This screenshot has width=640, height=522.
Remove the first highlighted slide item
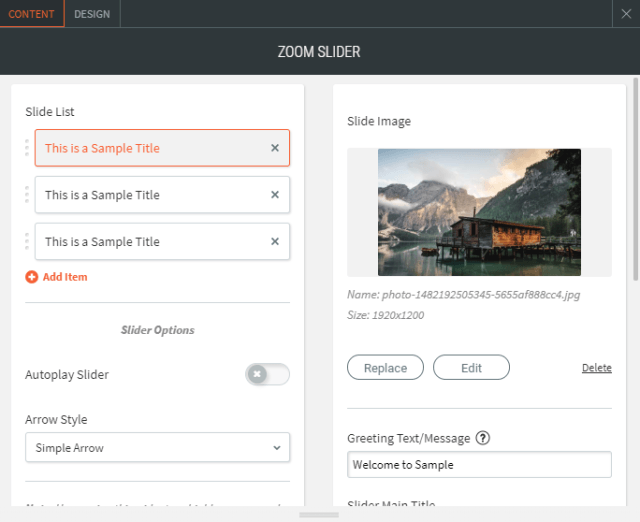point(275,148)
